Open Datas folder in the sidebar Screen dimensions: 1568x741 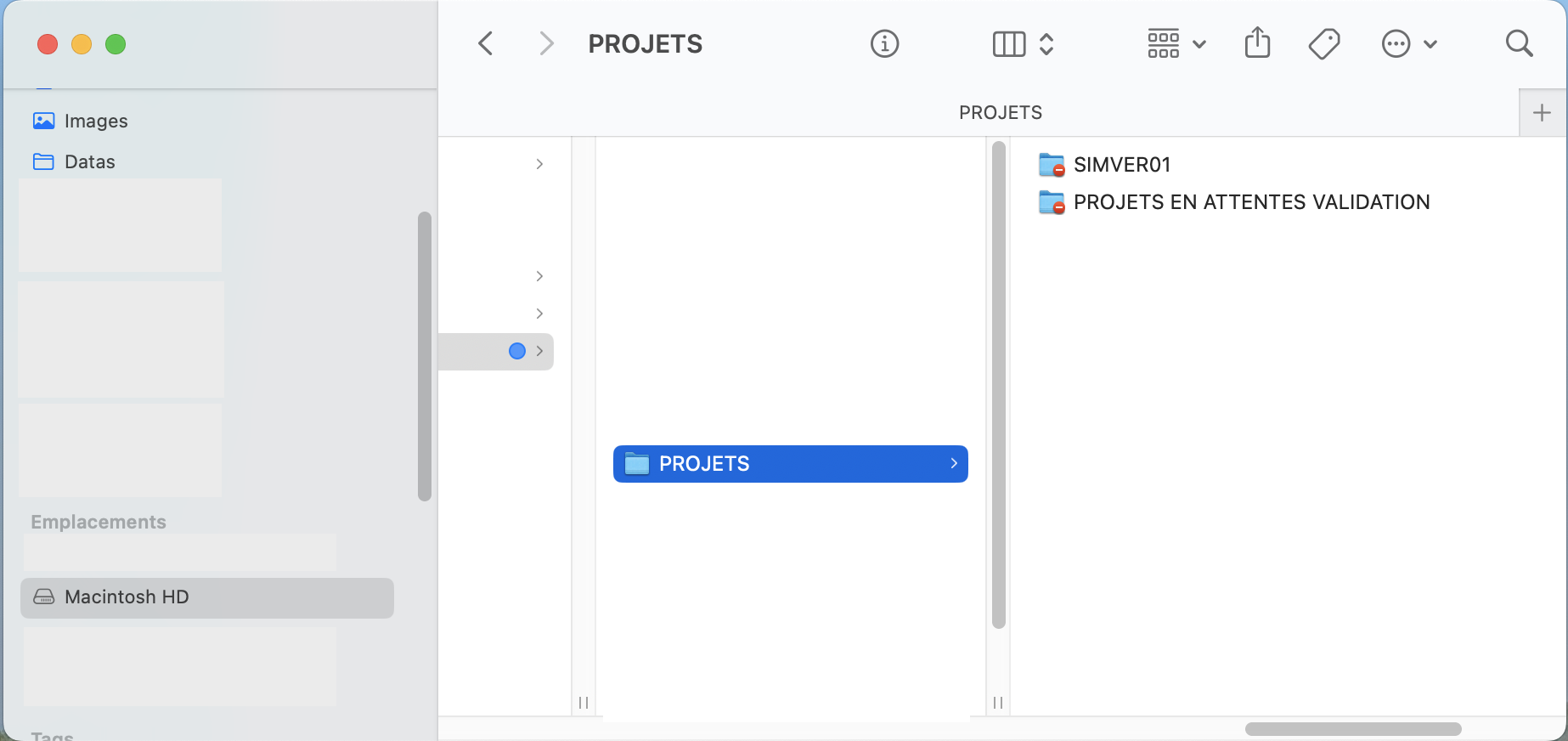(89, 161)
